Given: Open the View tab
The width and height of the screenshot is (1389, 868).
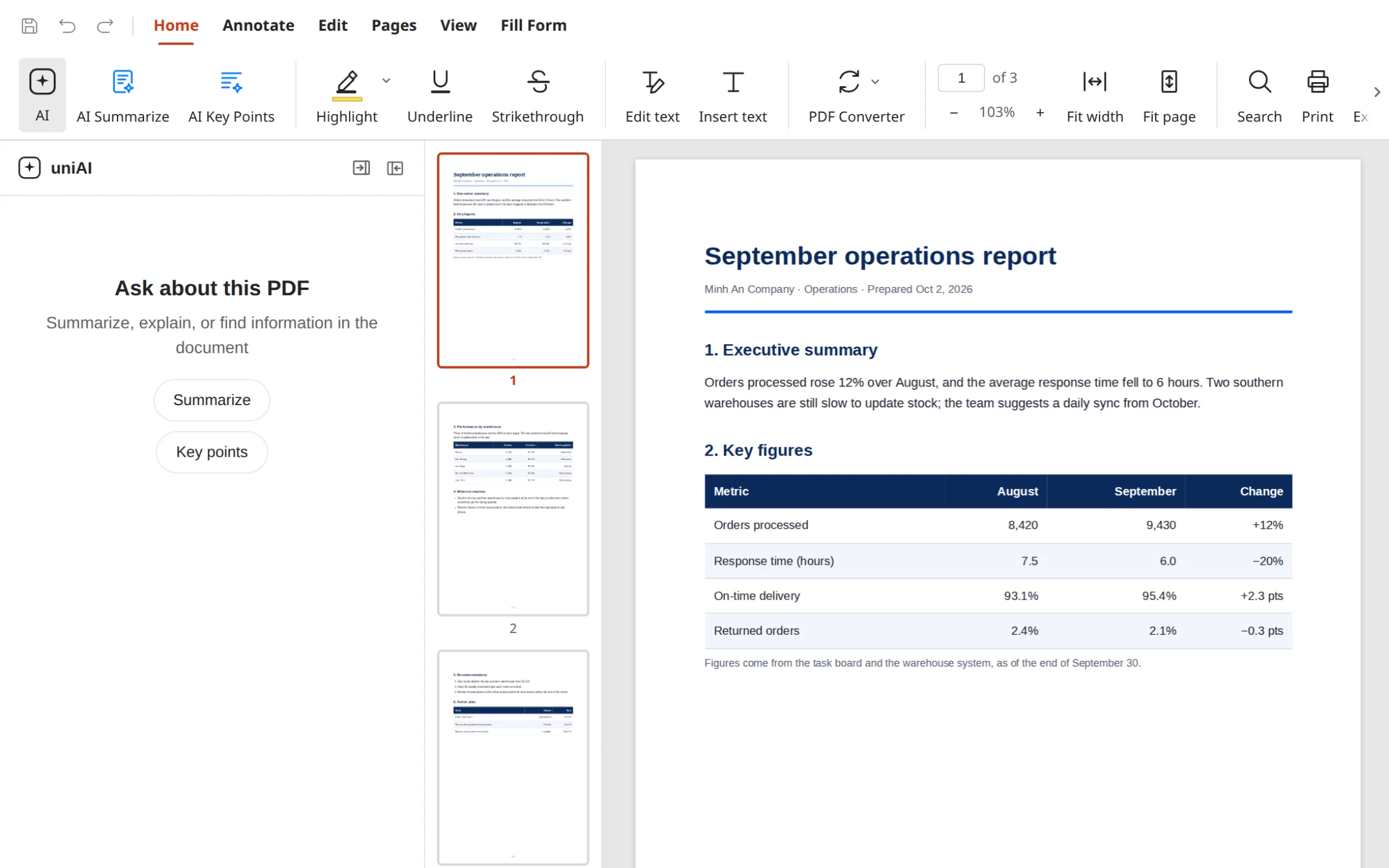Looking at the screenshot, I should pyautogui.click(x=458, y=25).
